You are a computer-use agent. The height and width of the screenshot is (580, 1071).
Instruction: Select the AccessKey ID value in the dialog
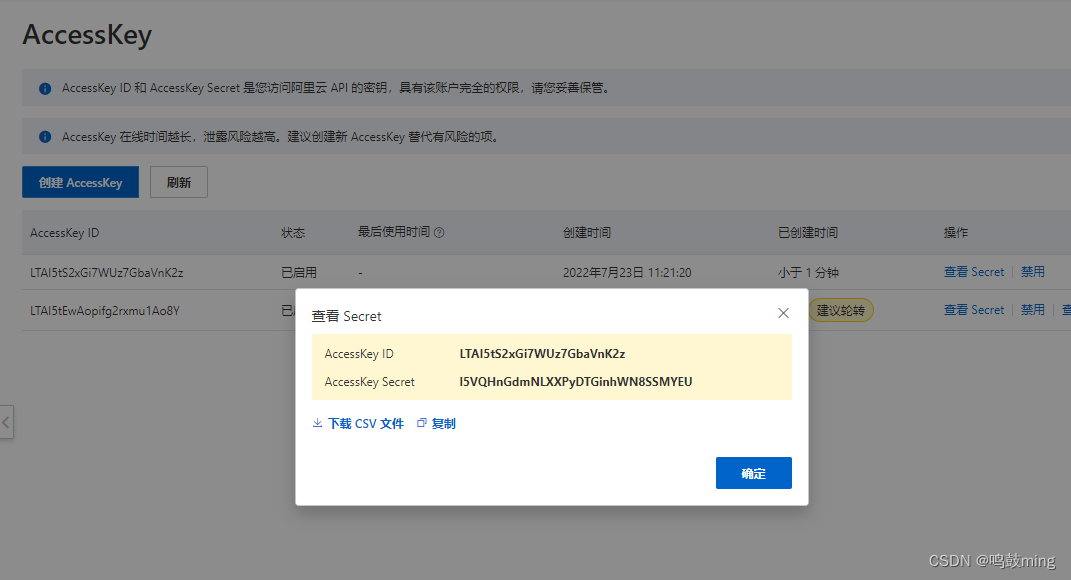coord(542,354)
